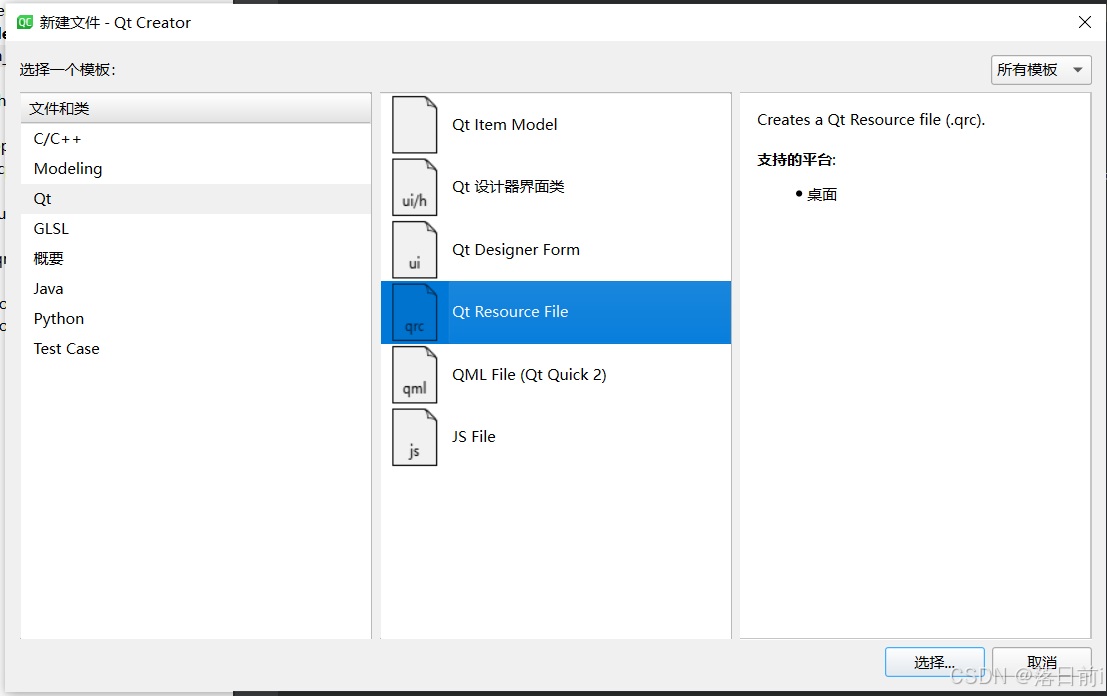This screenshot has width=1107, height=696.
Task: Click the 文件和类 list header
Action: [196, 109]
